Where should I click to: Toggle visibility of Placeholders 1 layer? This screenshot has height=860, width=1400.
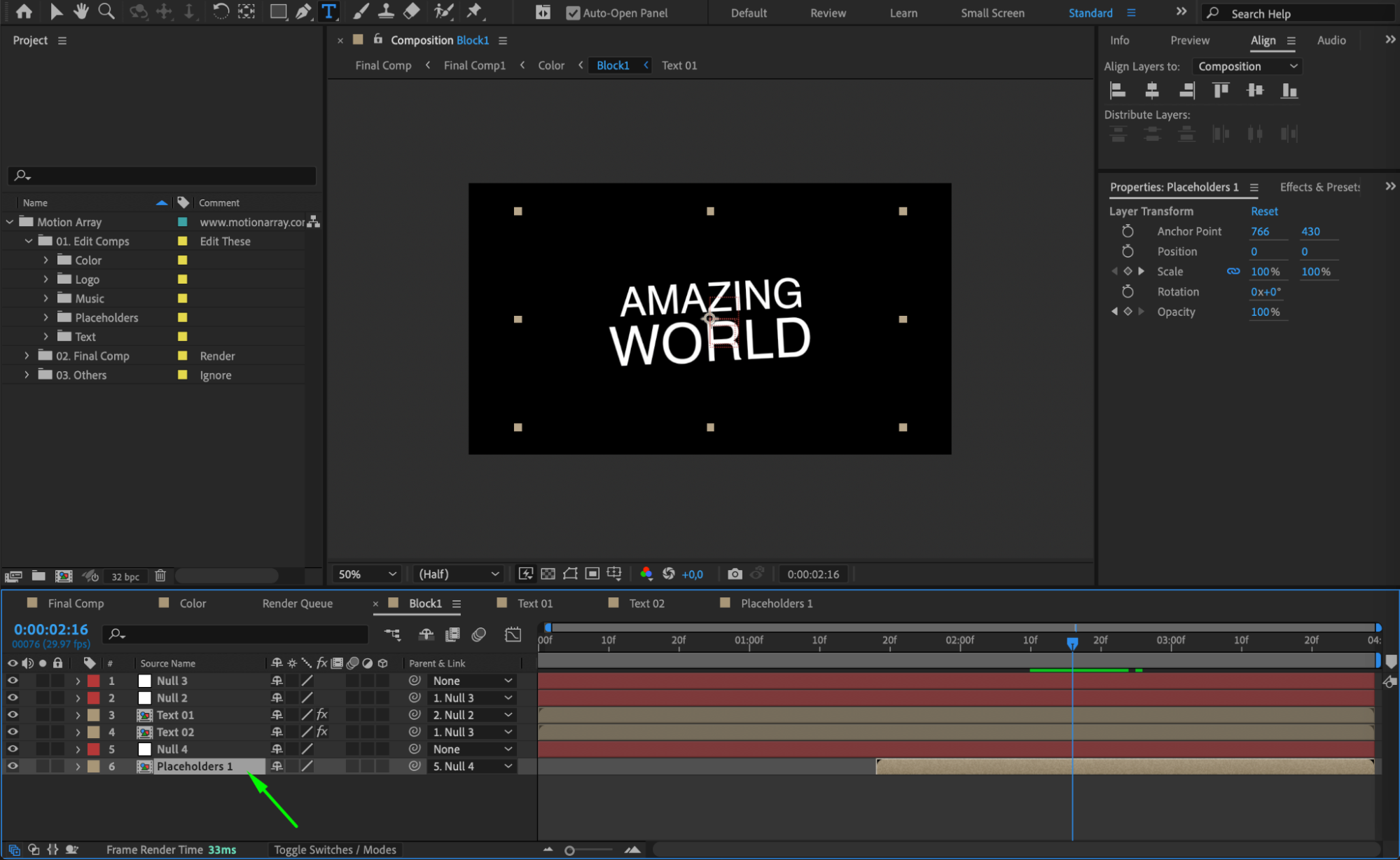(13, 765)
